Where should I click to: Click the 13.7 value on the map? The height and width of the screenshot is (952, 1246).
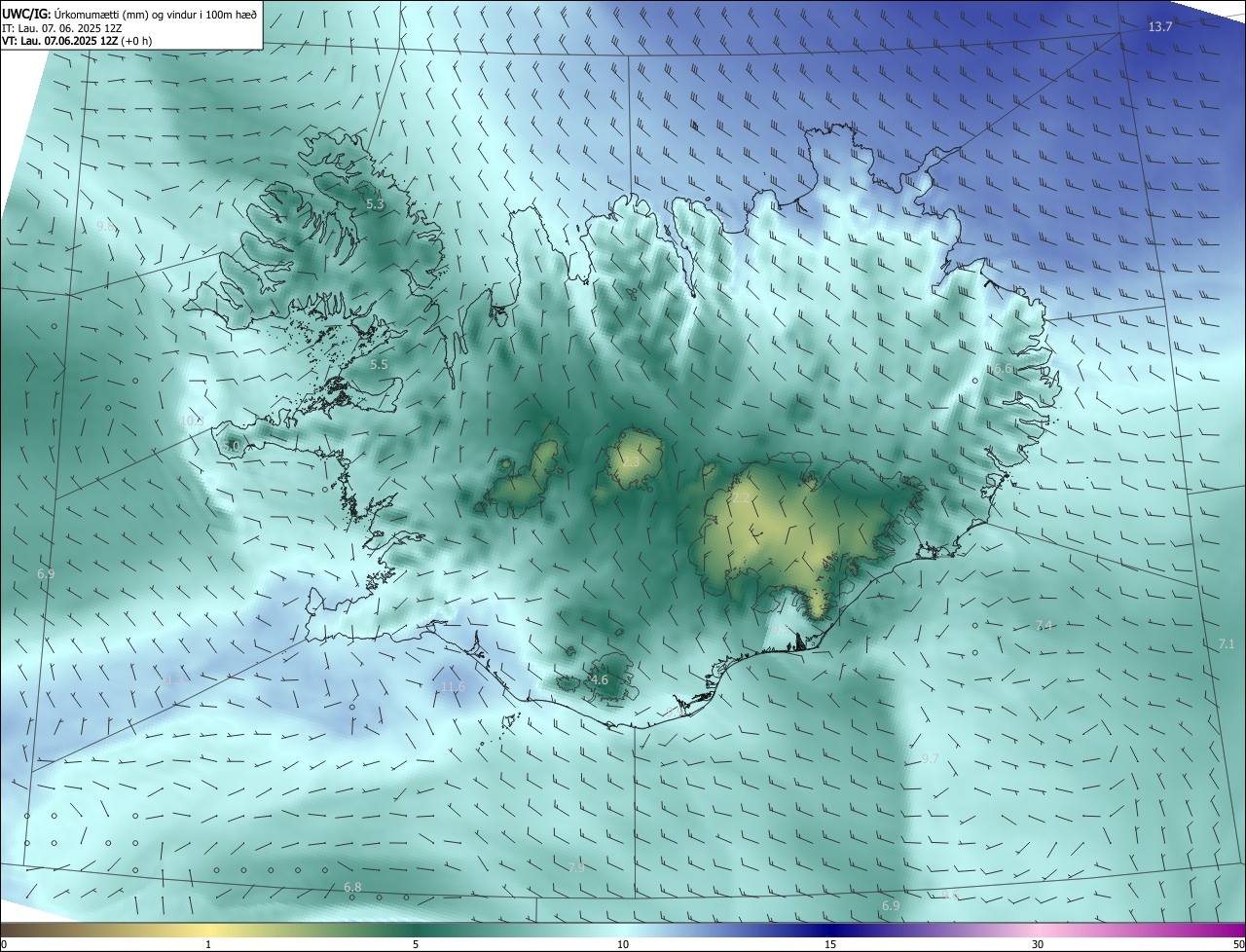click(1160, 27)
